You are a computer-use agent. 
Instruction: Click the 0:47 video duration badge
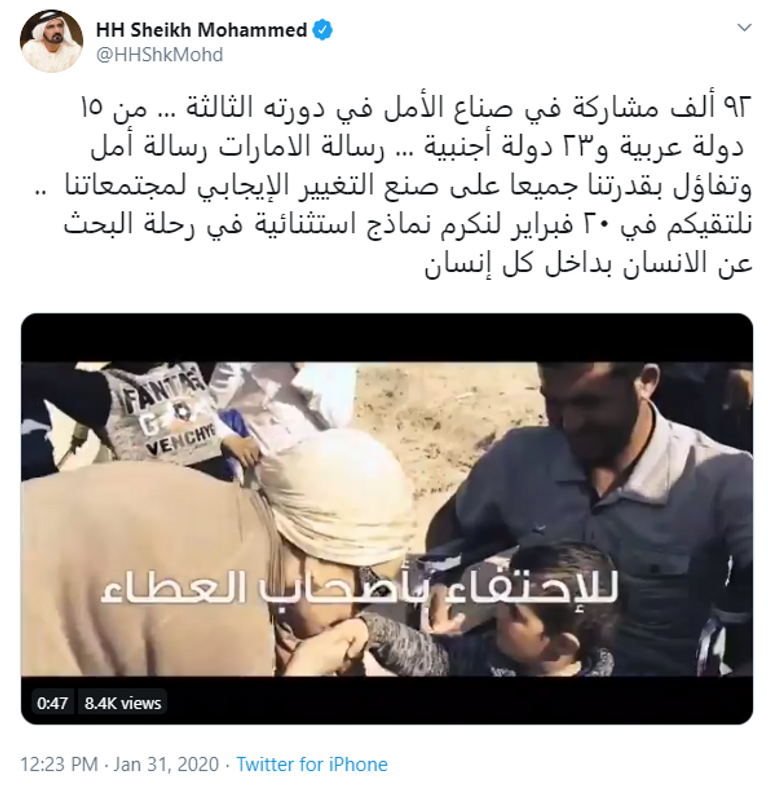tap(52, 703)
